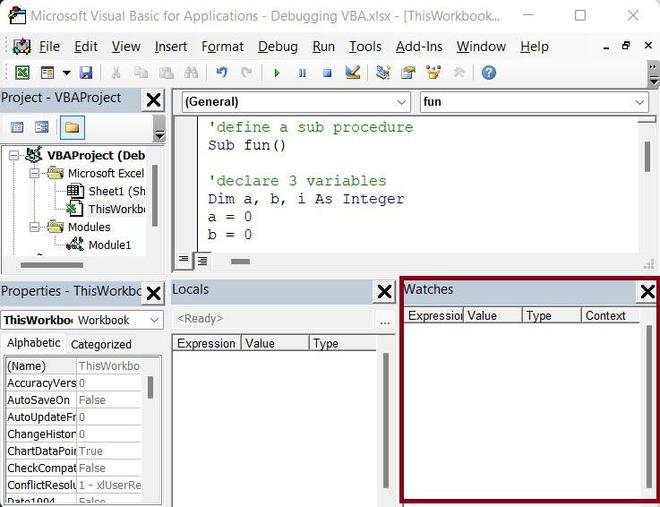
Task: Open the Window menu
Action: click(481, 46)
